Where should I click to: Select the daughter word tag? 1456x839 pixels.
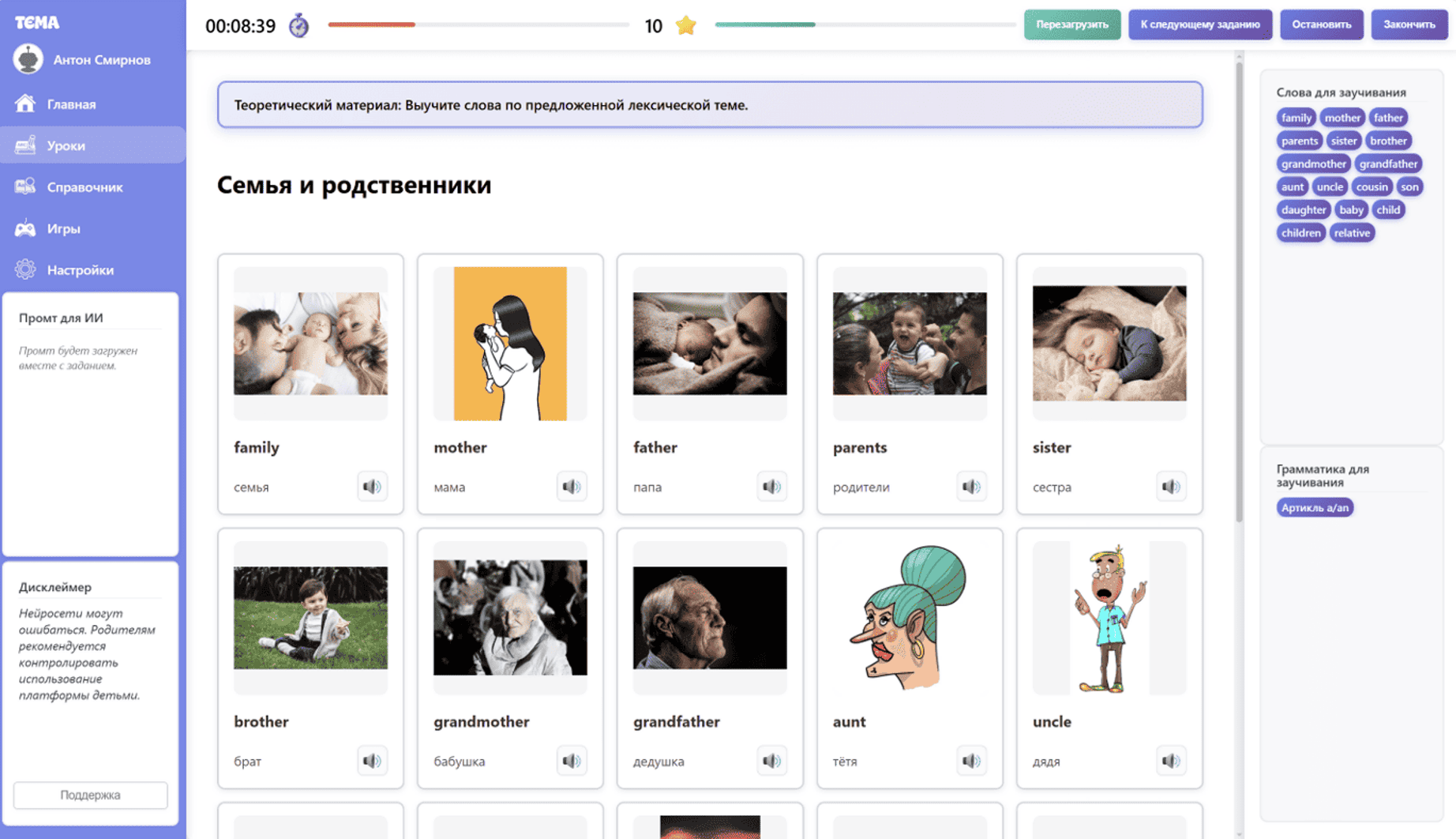[x=1304, y=209]
